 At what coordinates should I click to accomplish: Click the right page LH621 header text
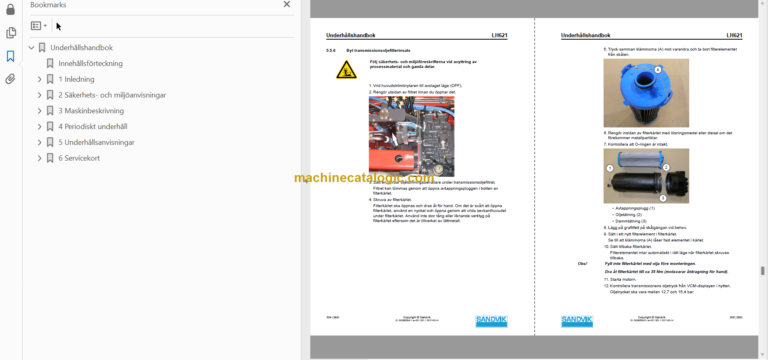(734, 35)
